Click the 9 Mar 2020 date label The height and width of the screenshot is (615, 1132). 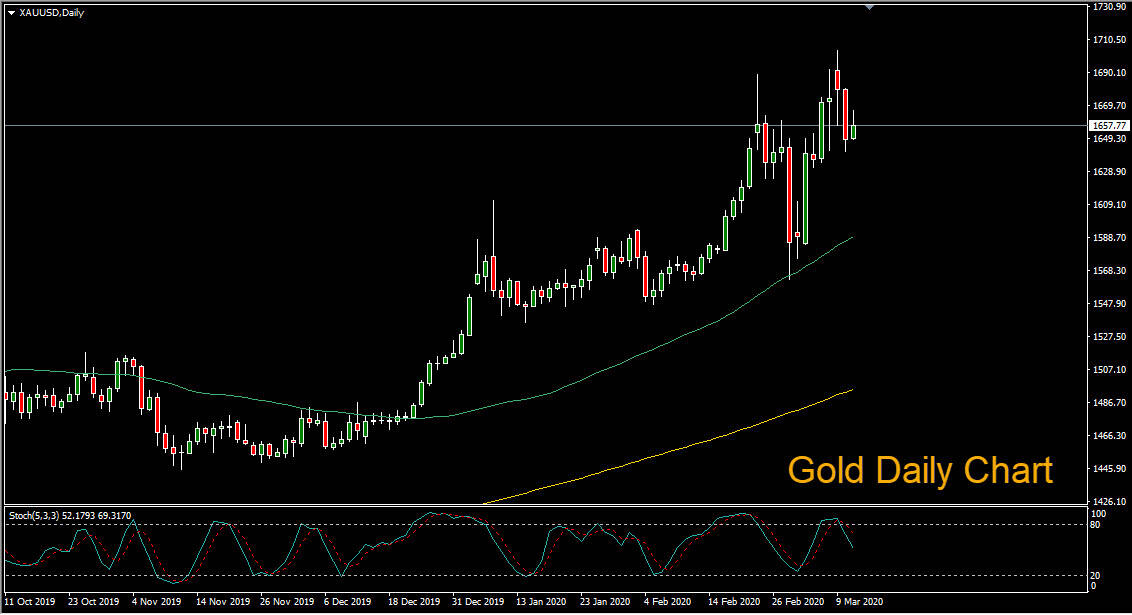point(859,601)
